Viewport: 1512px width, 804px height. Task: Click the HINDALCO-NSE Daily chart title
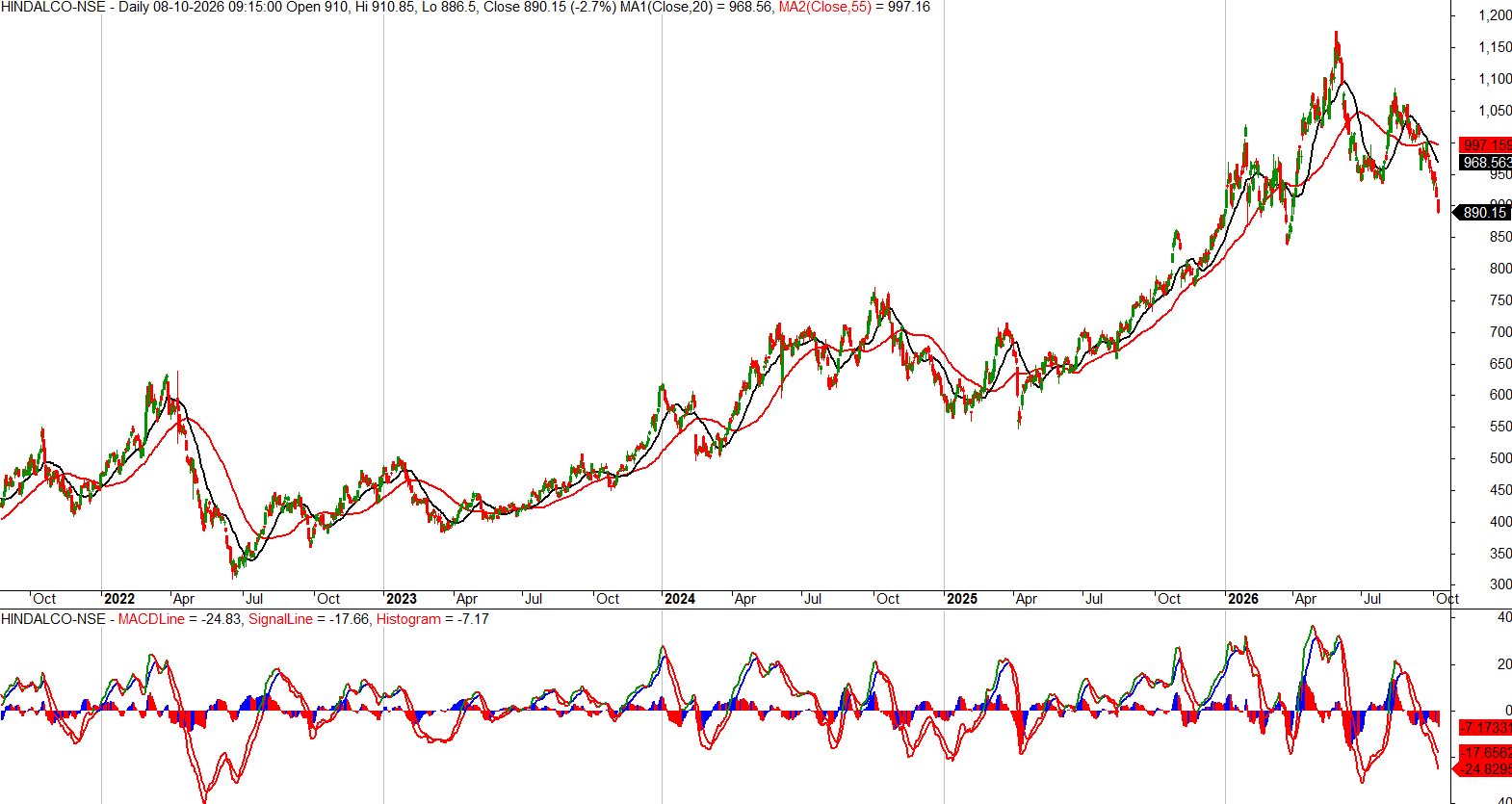coord(74,7)
